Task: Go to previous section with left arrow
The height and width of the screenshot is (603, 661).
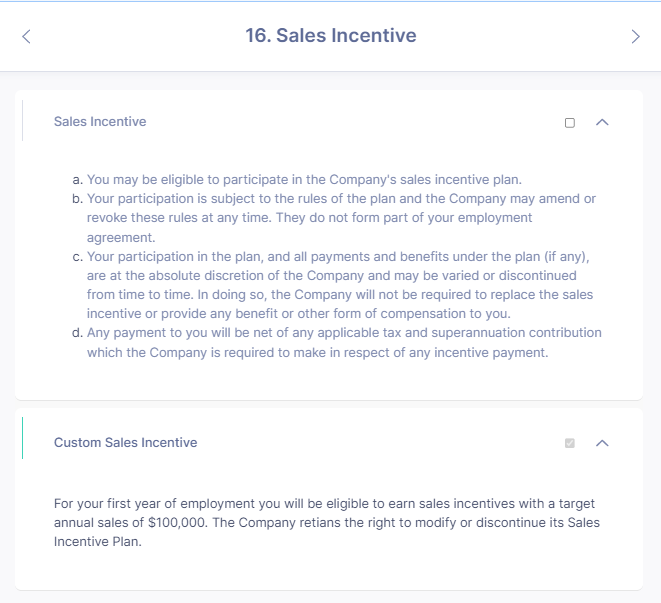Action: pos(26,36)
